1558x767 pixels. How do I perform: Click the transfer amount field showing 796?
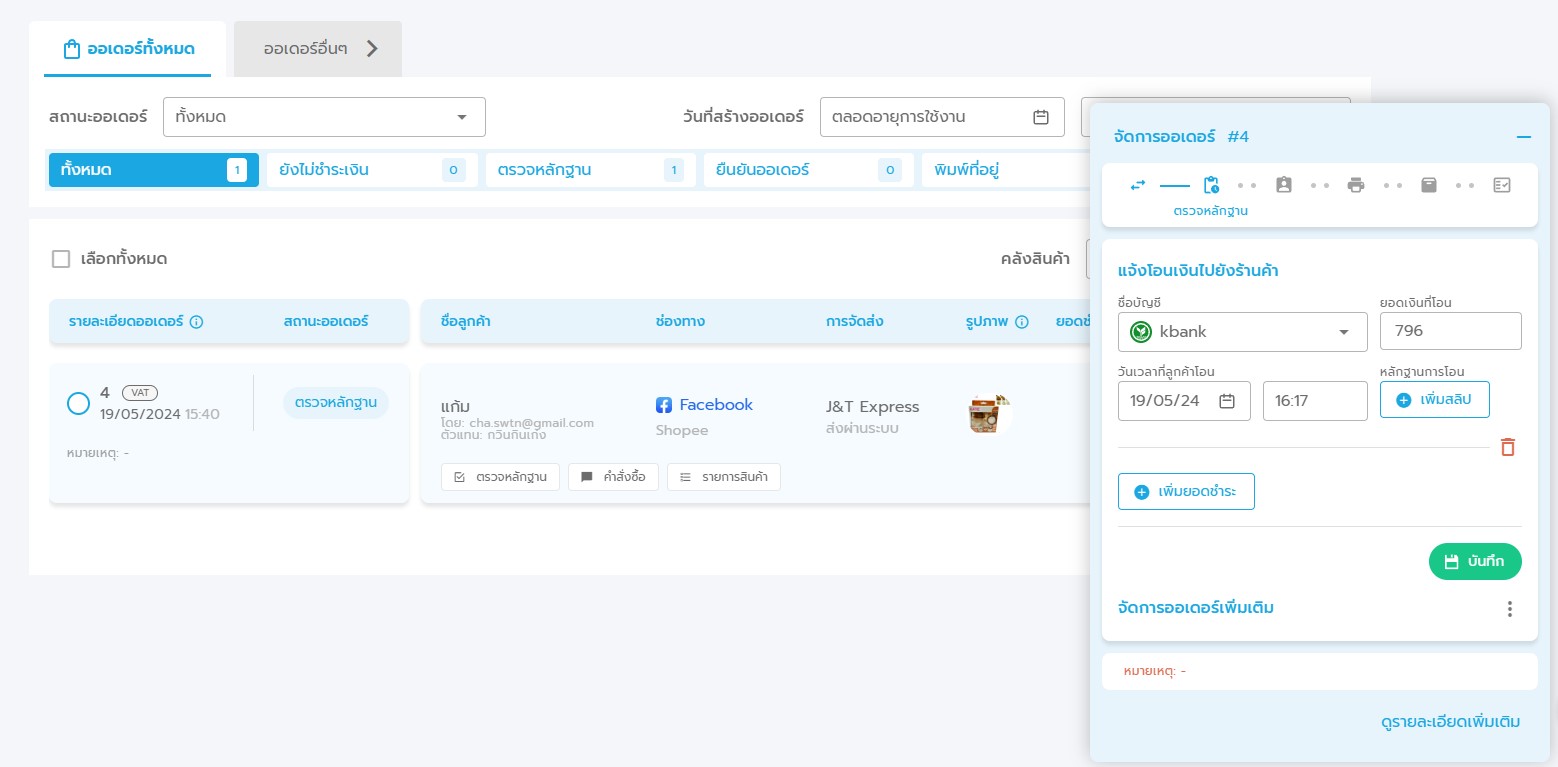1450,331
